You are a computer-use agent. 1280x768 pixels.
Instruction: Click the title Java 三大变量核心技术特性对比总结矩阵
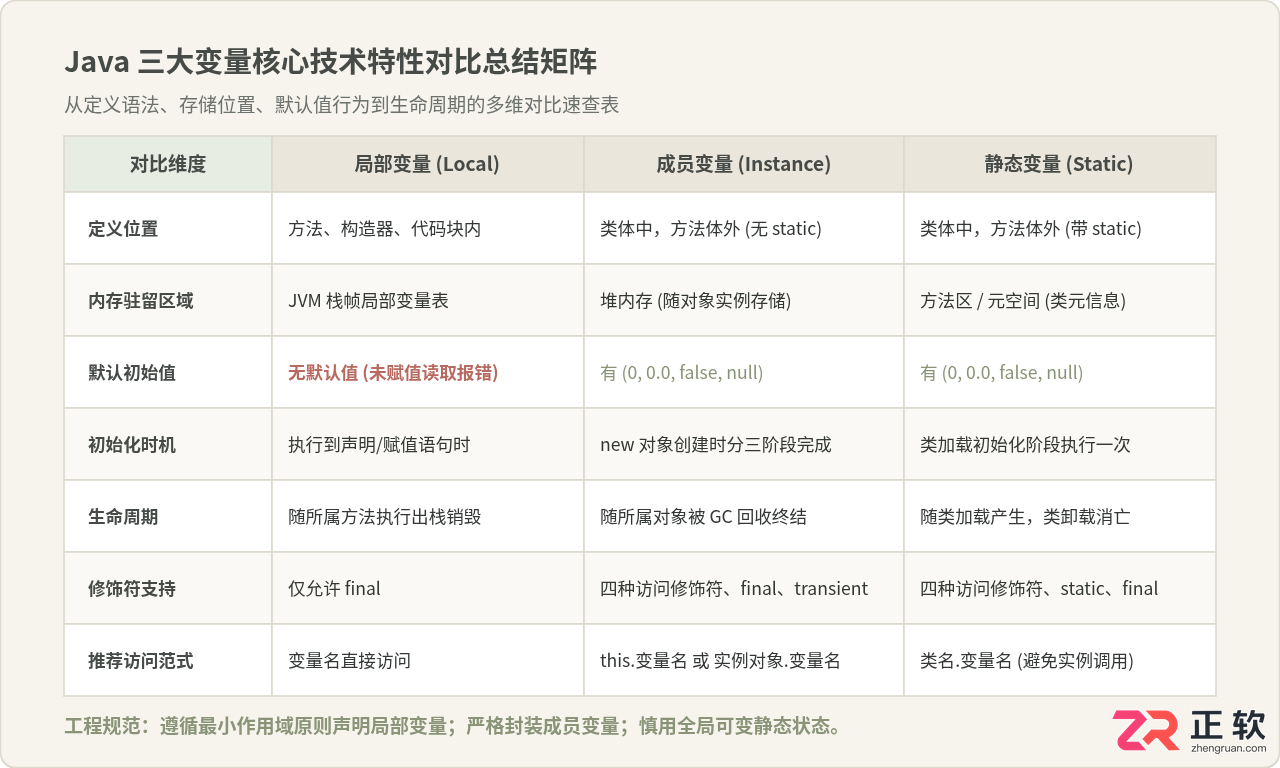point(331,62)
